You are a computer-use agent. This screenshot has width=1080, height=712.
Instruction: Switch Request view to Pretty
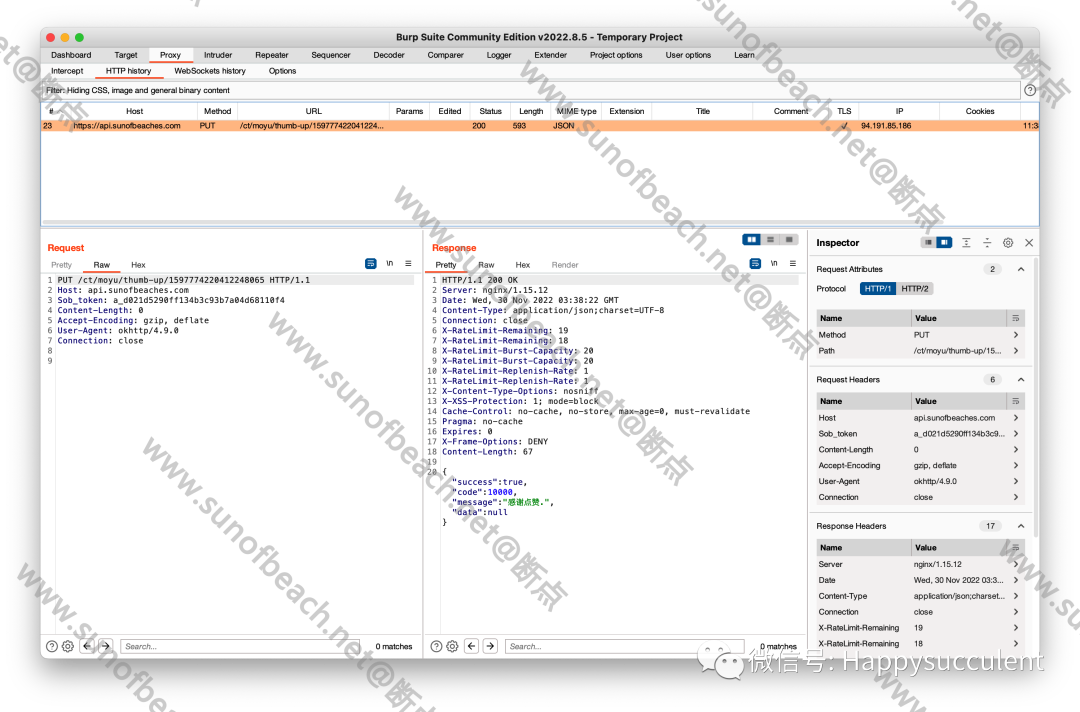tap(61, 265)
